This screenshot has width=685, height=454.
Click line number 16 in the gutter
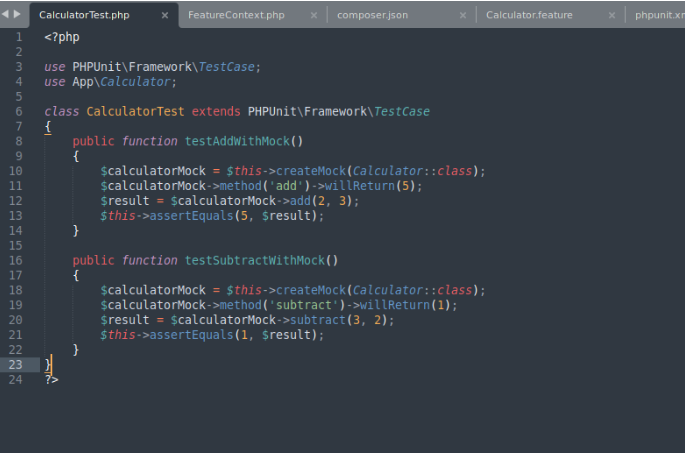[16, 260]
